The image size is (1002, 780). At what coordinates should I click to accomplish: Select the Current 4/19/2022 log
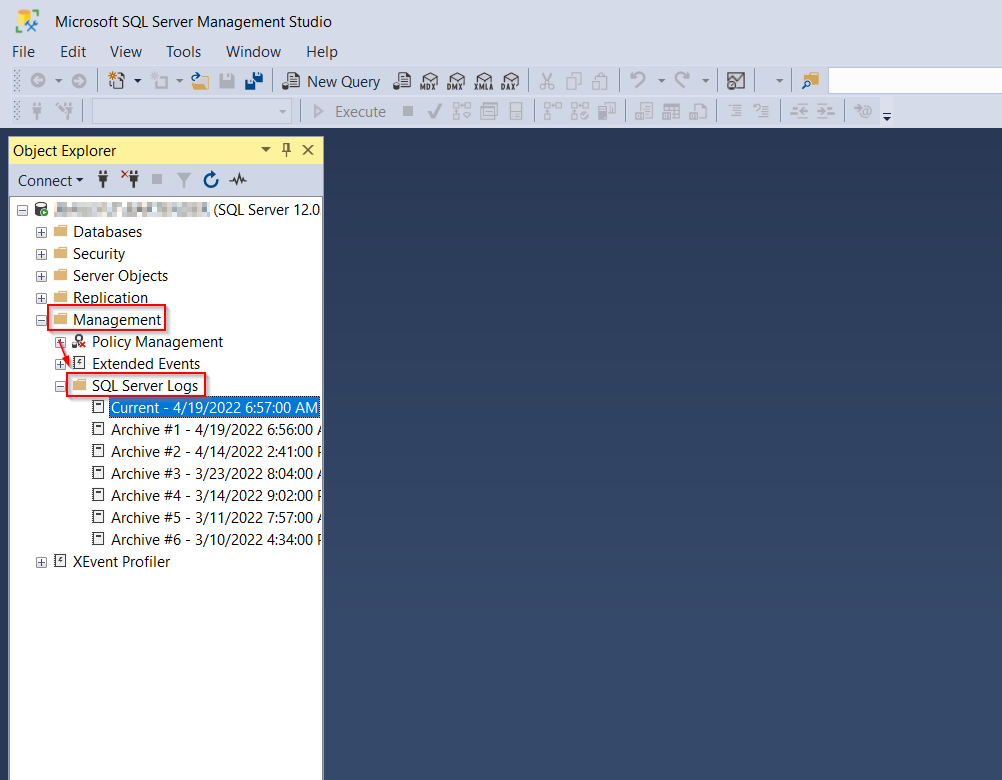tap(213, 408)
